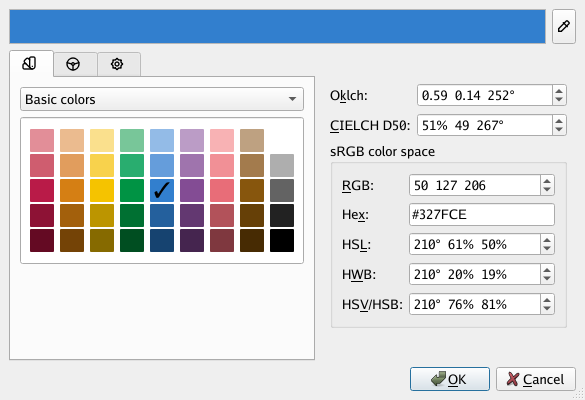The height and width of the screenshot is (400, 585).
Task: Confirm the color with the OK button
Action: point(450,379)
